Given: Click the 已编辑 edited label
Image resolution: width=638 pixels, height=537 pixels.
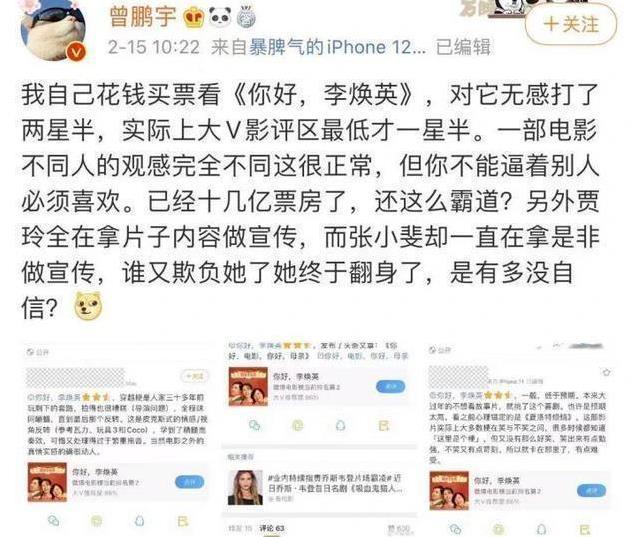Looking at the screenshot, I should tap(463, 47).
